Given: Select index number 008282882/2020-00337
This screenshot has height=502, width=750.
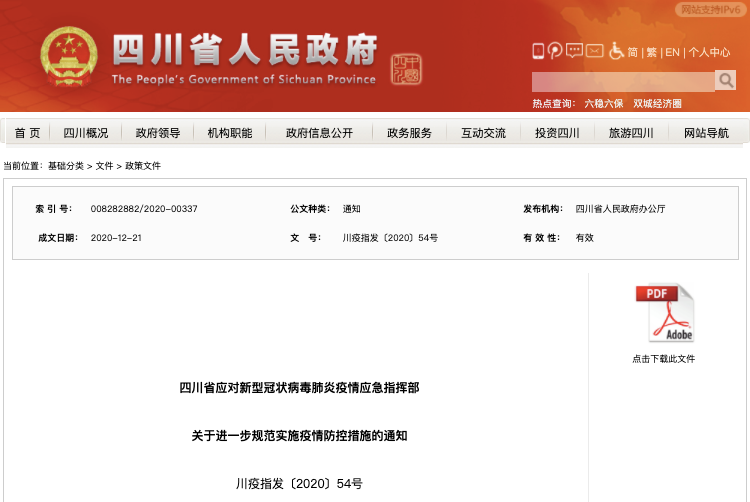Looking at the screenshot, I should click(x=144, y=209).
